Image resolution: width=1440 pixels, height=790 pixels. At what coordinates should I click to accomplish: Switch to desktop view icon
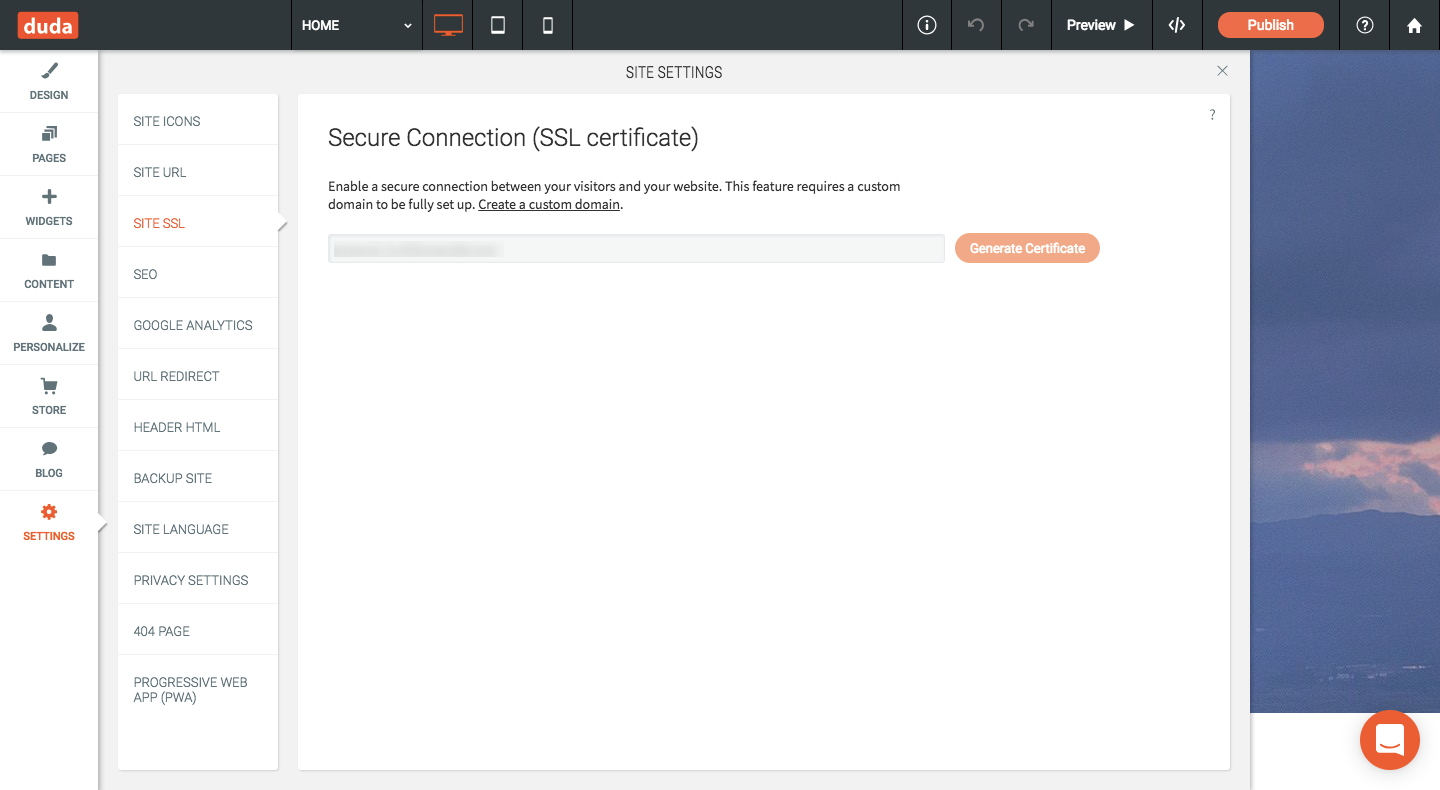[x=448, y=25]
